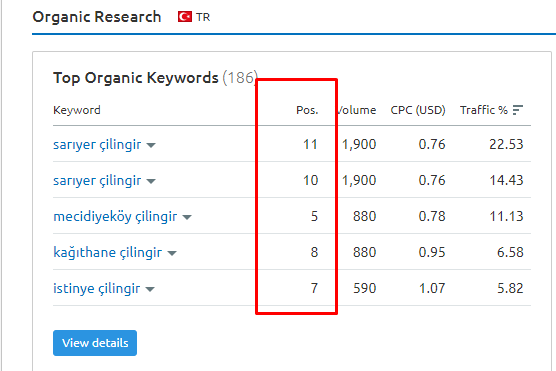Select position value 11
556x371 pixels.
(310, 144)
